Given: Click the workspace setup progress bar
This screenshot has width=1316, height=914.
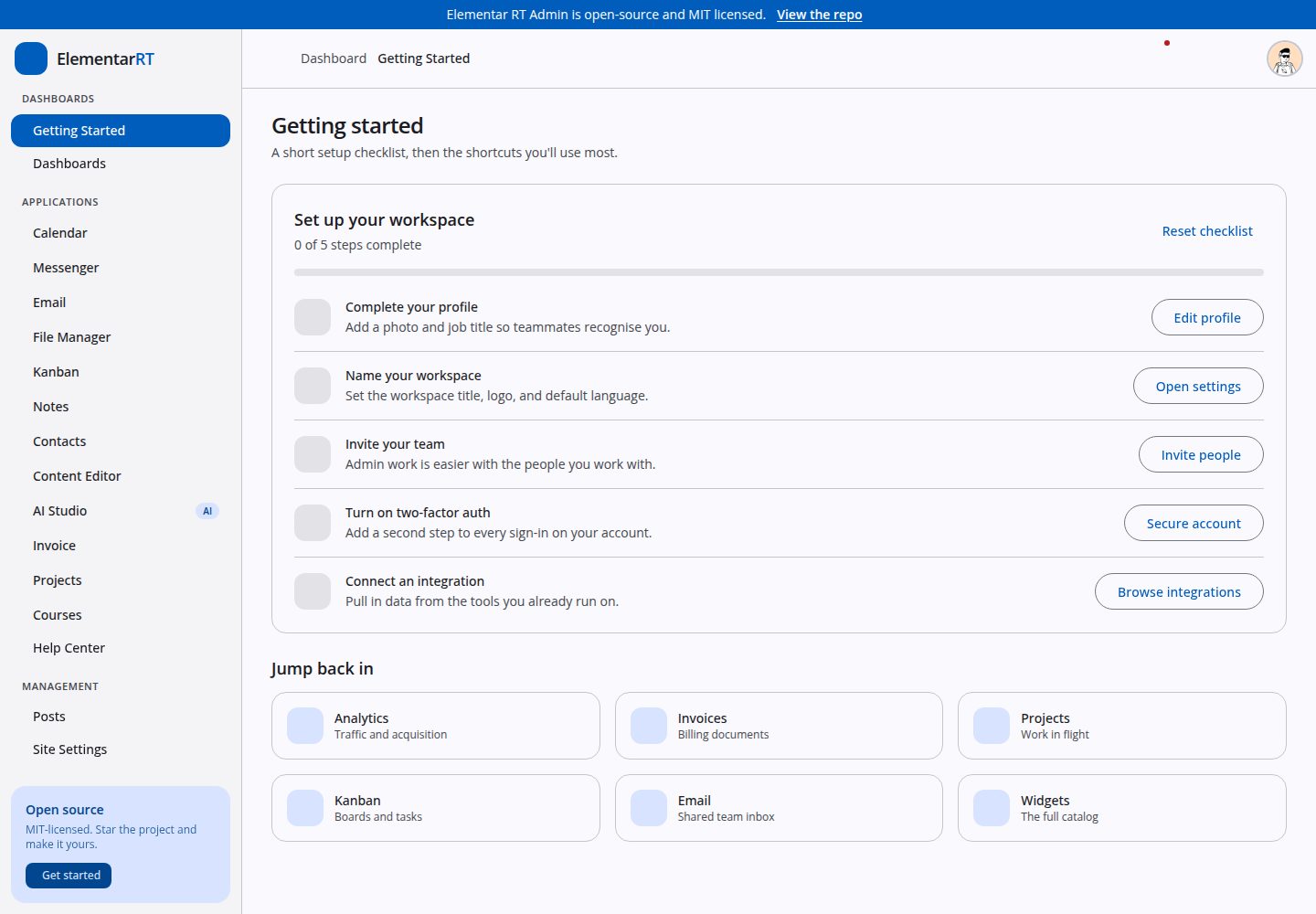Looking at the screenshot, I should tap(779, 272).
